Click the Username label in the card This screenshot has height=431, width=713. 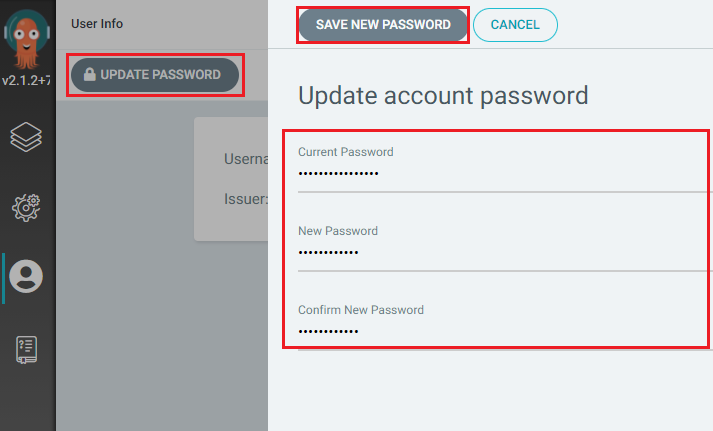[x=245, y=159]
